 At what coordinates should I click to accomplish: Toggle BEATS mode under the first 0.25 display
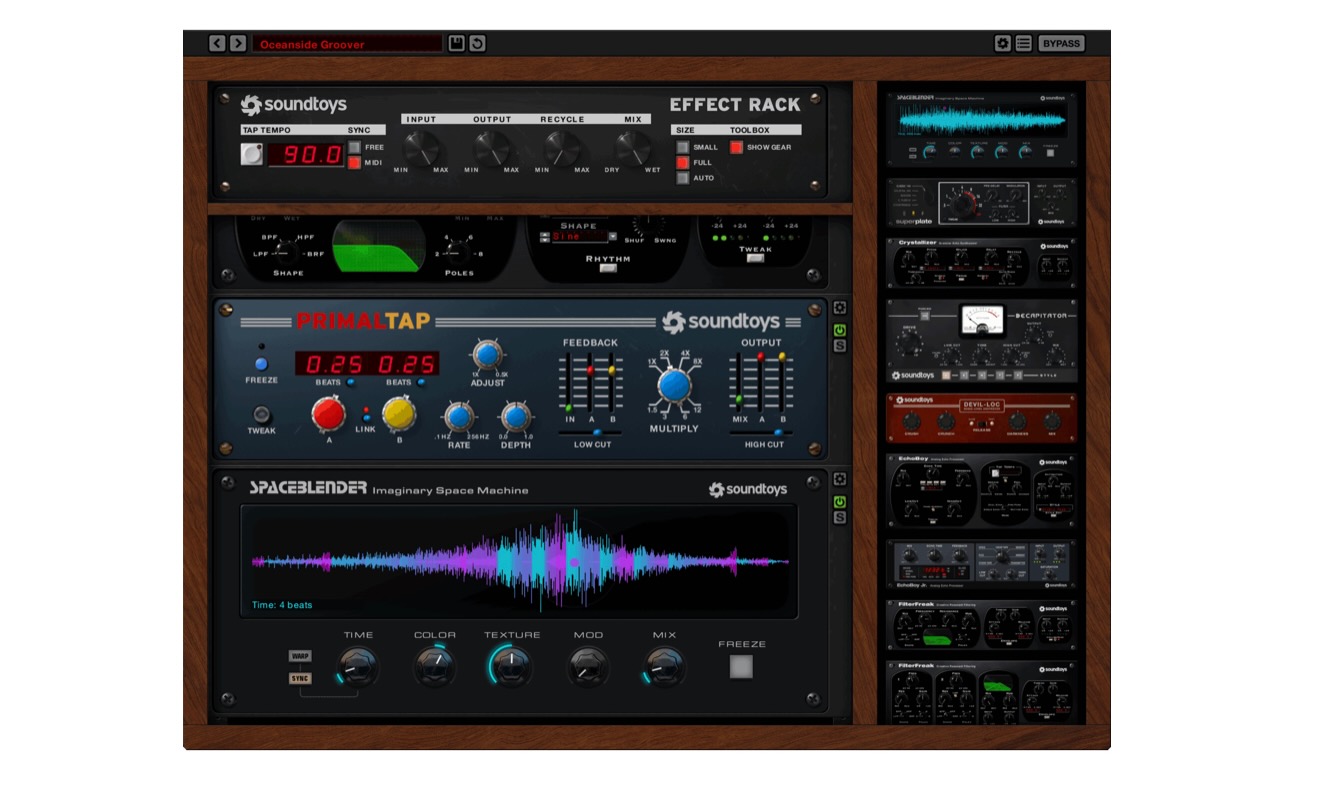351,382
